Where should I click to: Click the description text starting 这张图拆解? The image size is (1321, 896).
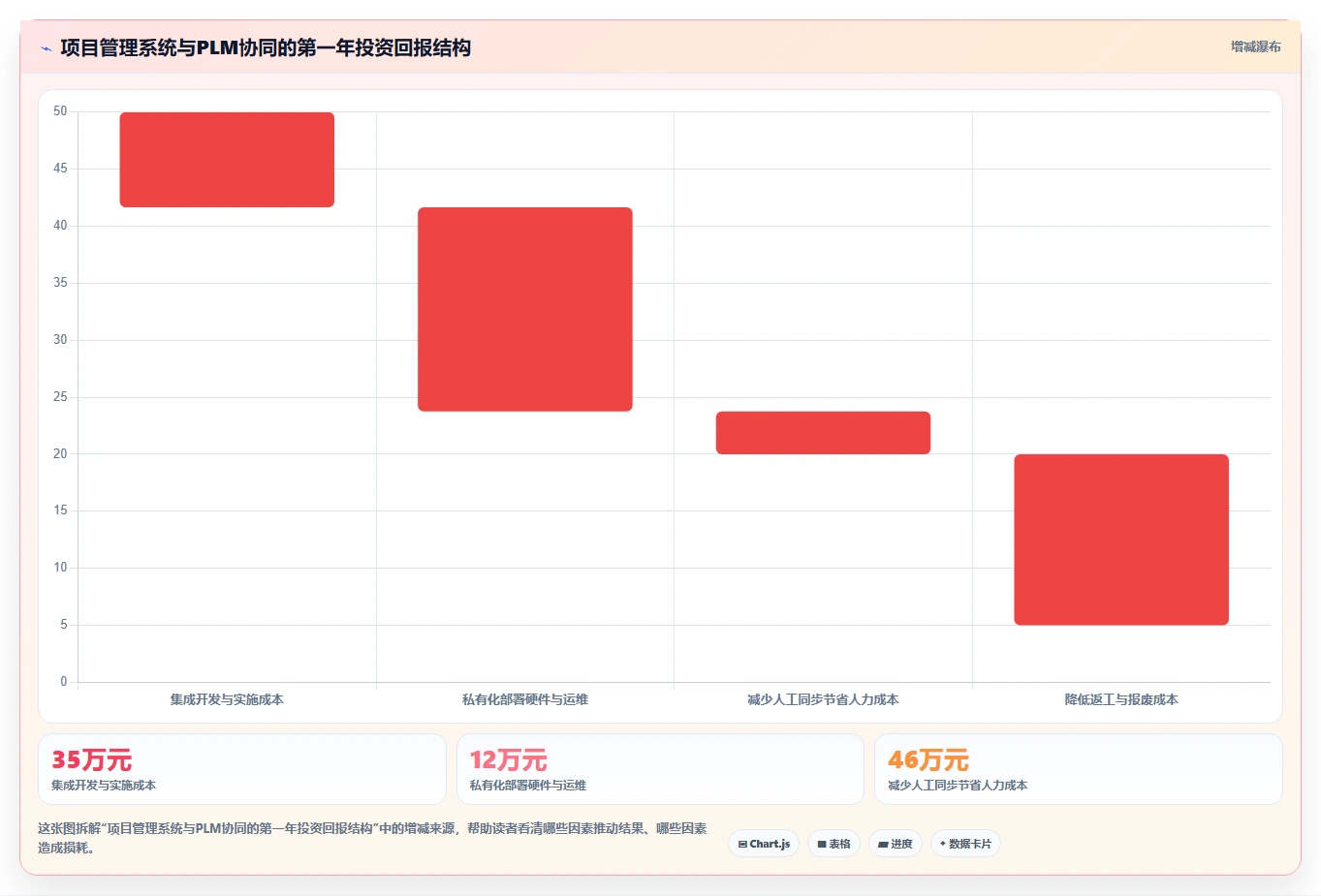(x=372, y=838)
